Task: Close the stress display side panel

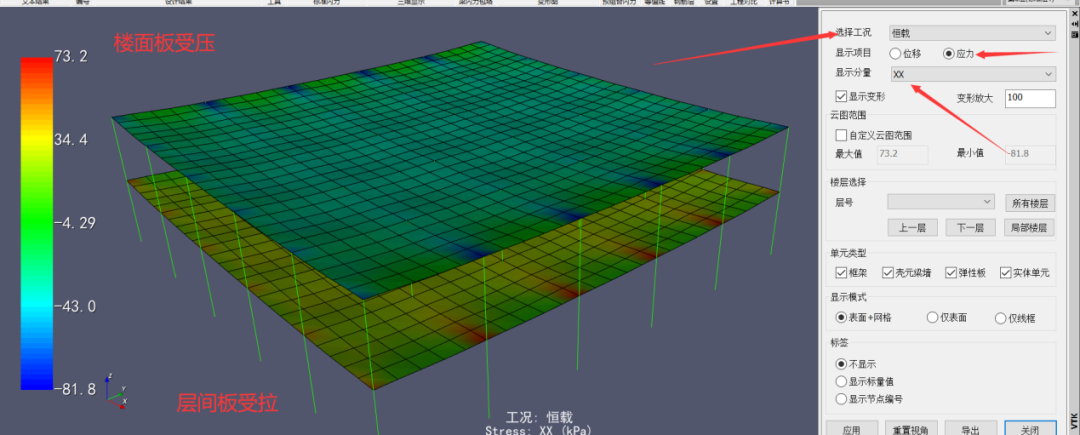Action: click(1074, 13)
